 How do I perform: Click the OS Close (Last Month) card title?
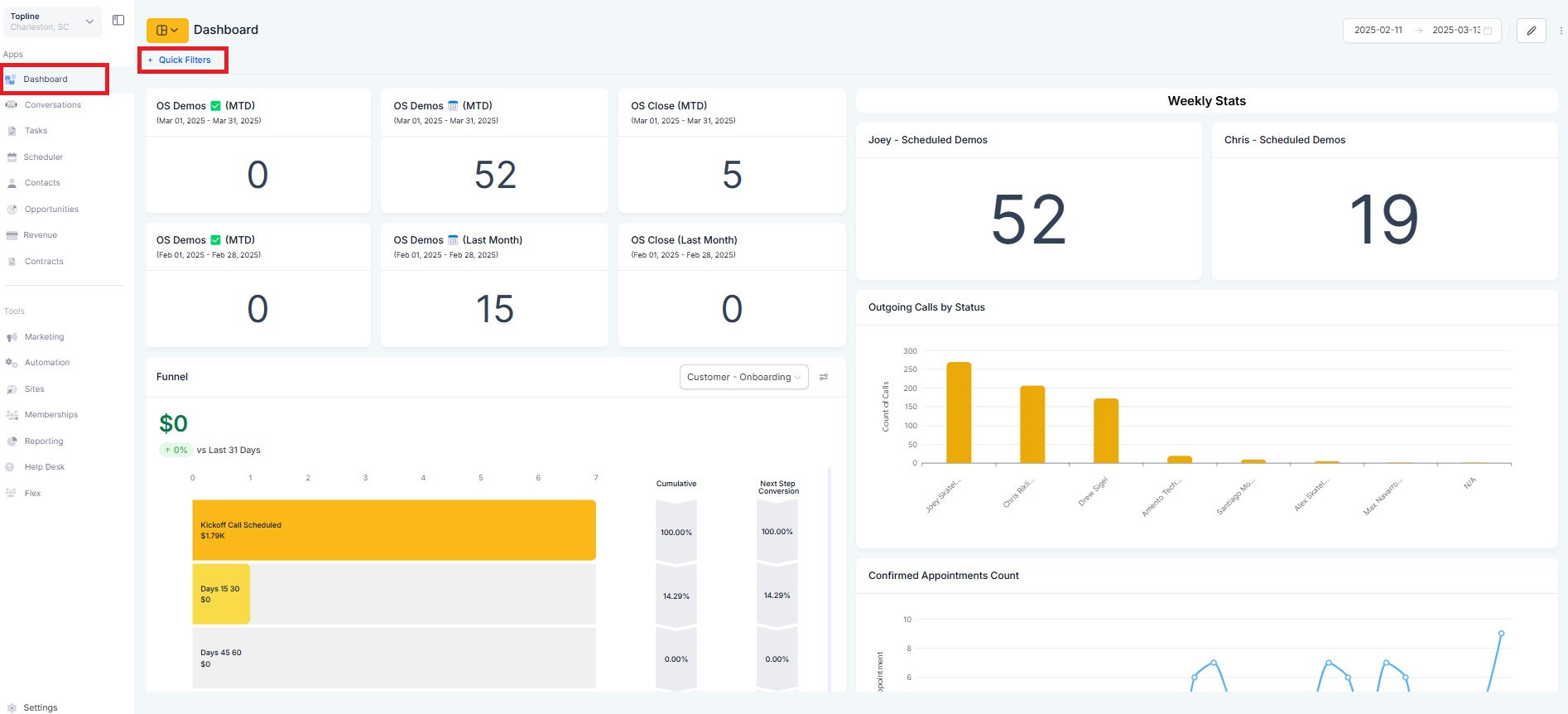[684, 240]
